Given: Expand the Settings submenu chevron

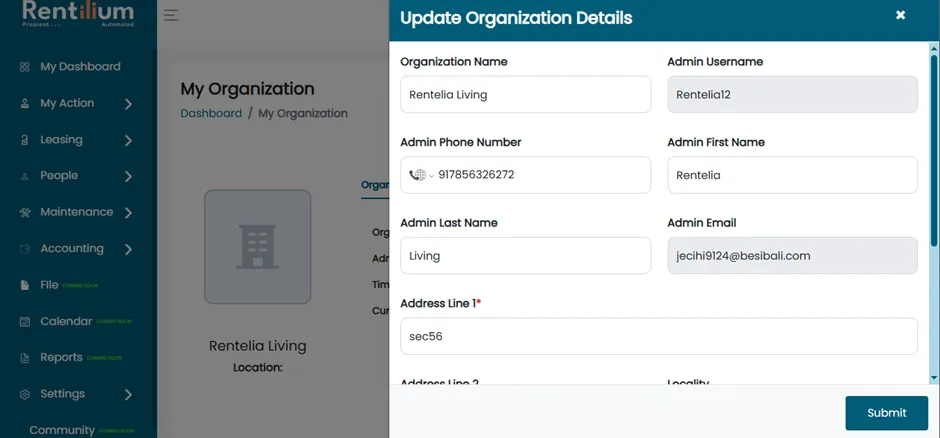Looking at the screenshot, I should 128,395.
